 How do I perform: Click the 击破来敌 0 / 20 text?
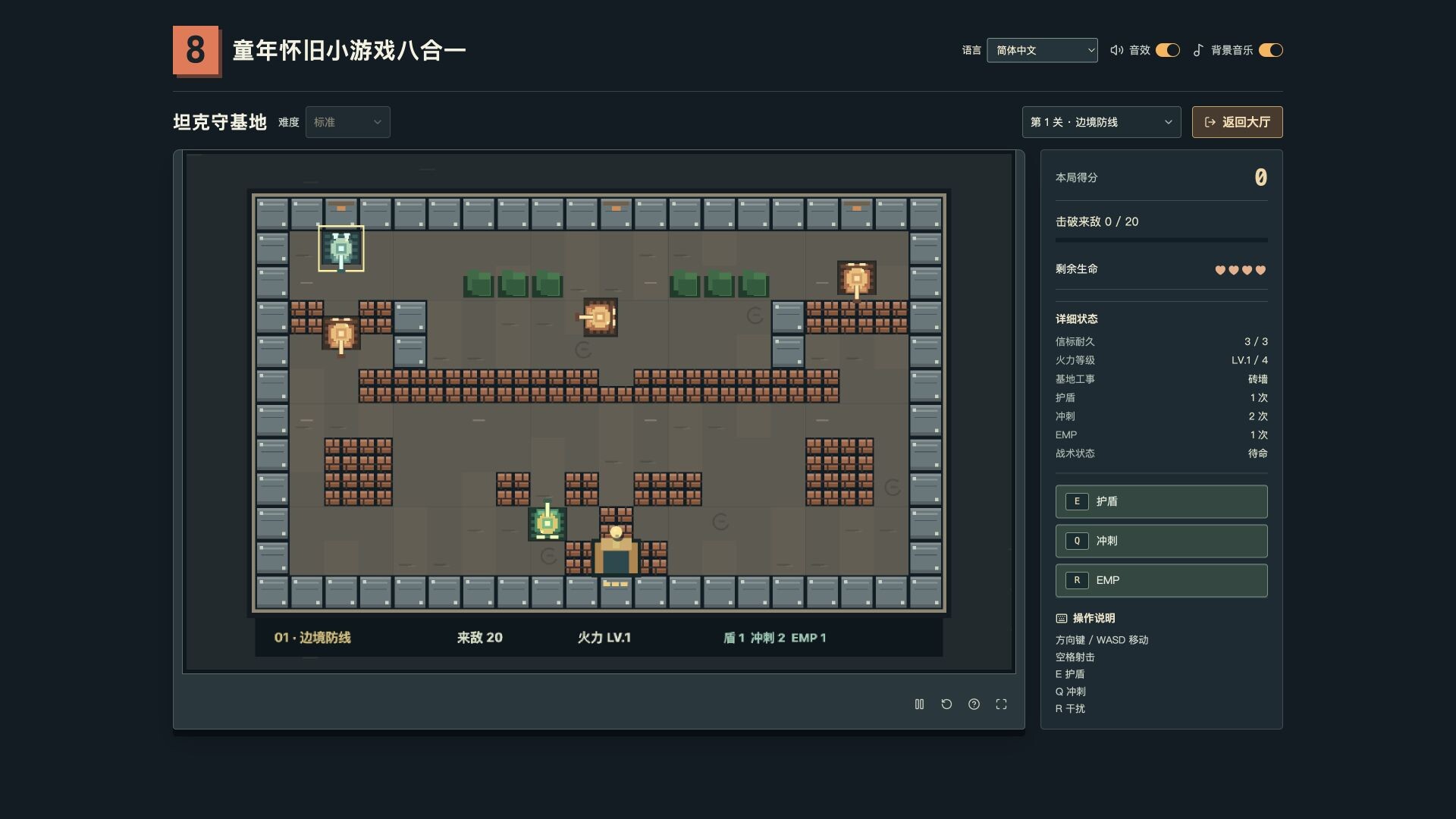pos(1097,221)
